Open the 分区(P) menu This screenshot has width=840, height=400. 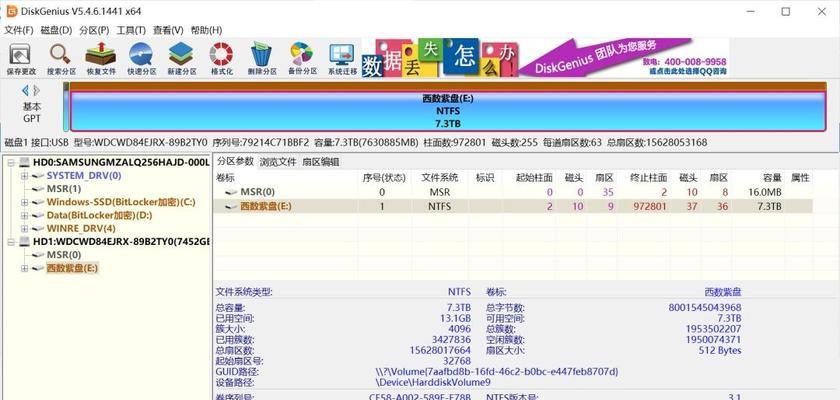[x=94, y=30]
